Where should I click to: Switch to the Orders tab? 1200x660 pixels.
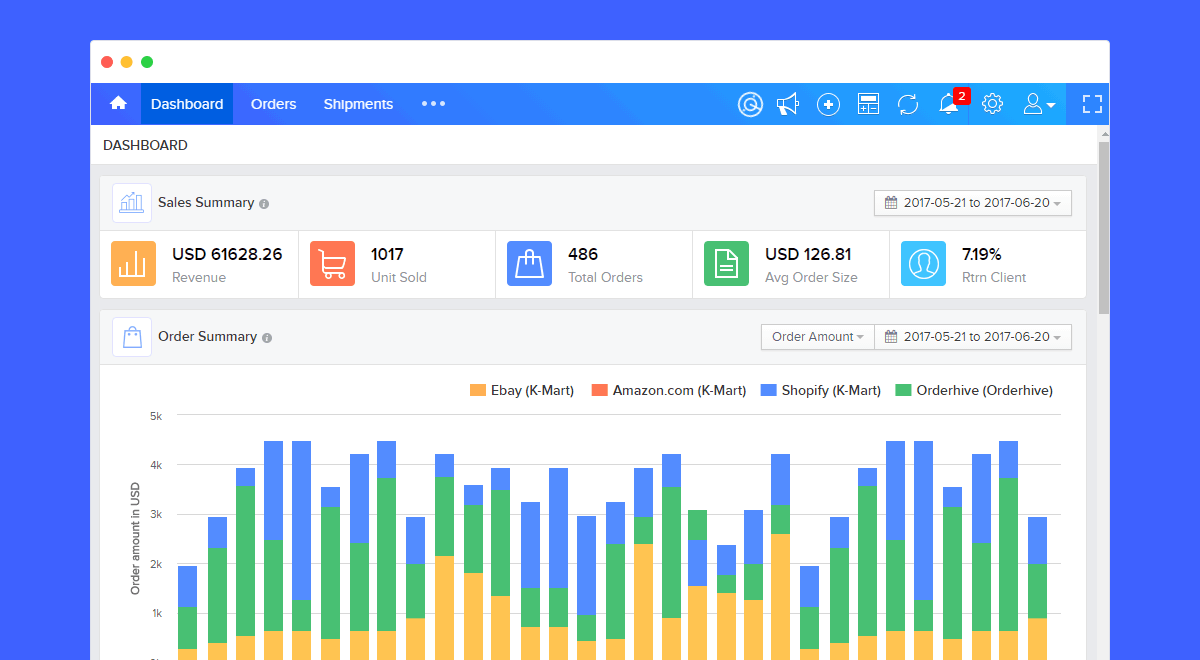click(273, 104)
